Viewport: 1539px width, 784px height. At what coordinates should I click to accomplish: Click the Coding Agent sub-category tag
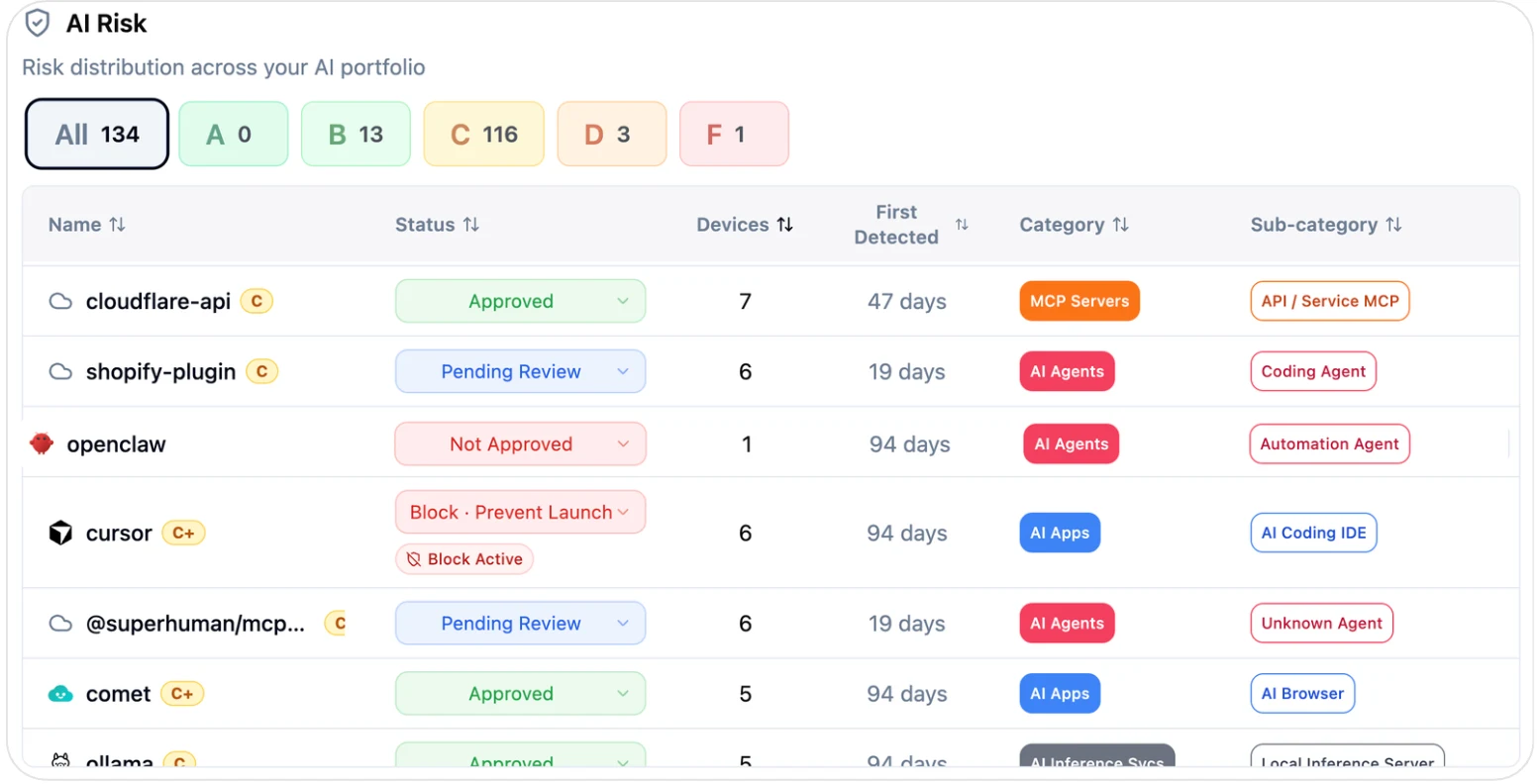coord(1313,371)
